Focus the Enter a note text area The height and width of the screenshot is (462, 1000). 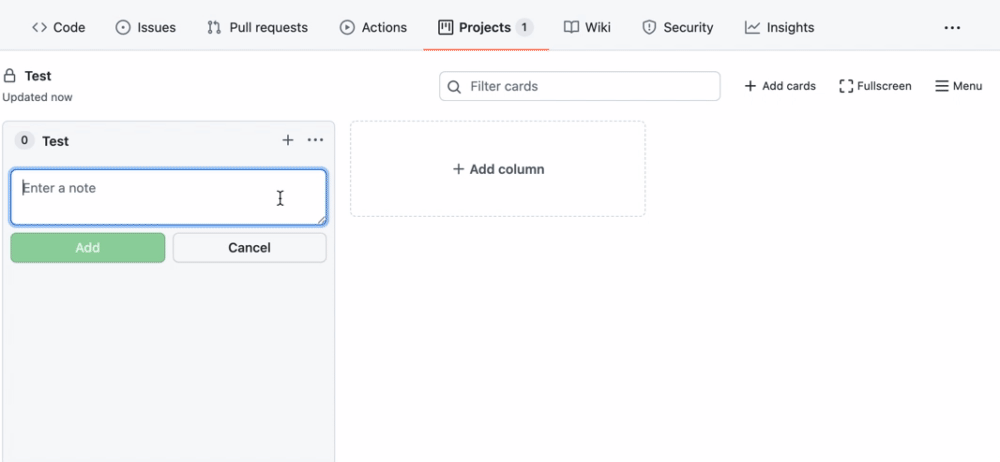(168, 197)
